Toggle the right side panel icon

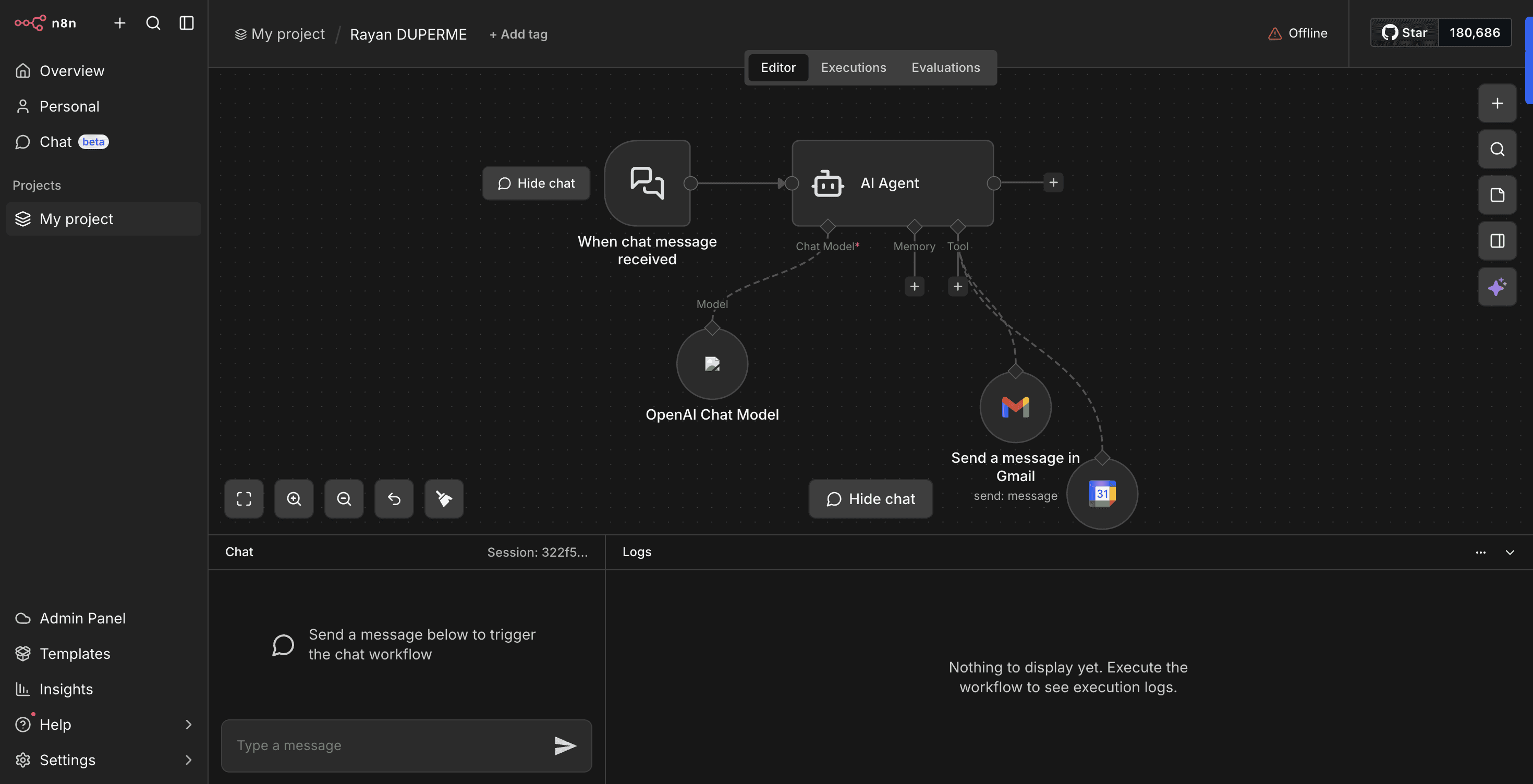point(1498,241)
